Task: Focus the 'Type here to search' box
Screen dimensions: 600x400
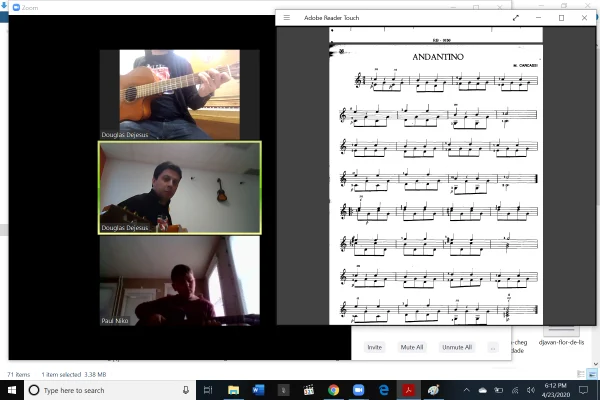Action: [110, 390]
